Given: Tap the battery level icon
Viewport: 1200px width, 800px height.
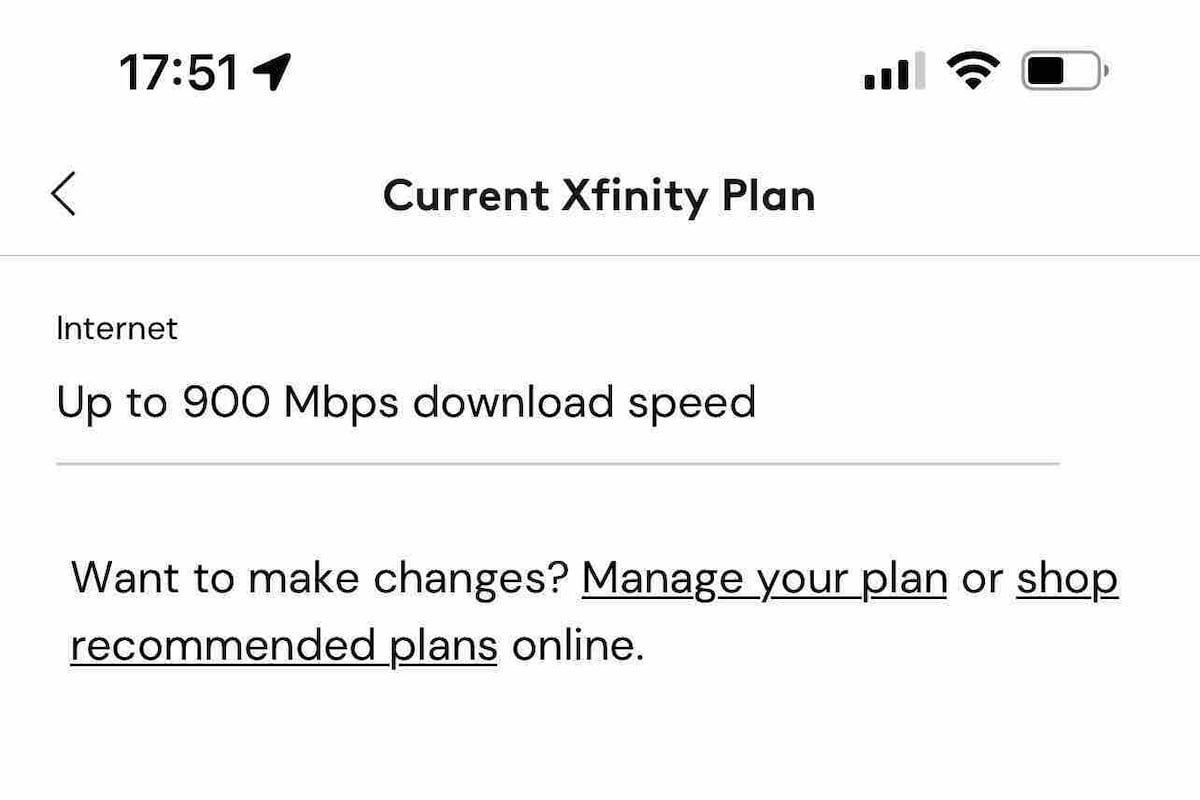Looking at the screenshot, I should (x=1063, y=72).
